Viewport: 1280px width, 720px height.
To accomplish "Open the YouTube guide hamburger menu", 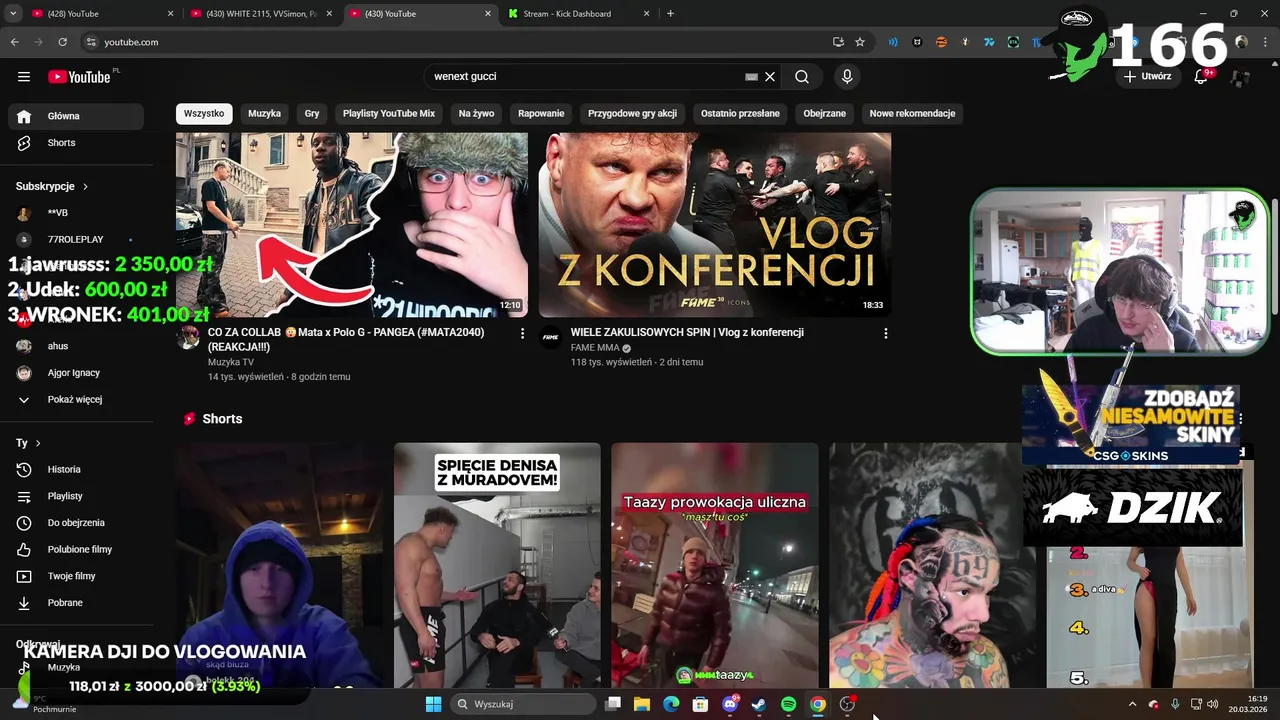I will coord(24,77).
